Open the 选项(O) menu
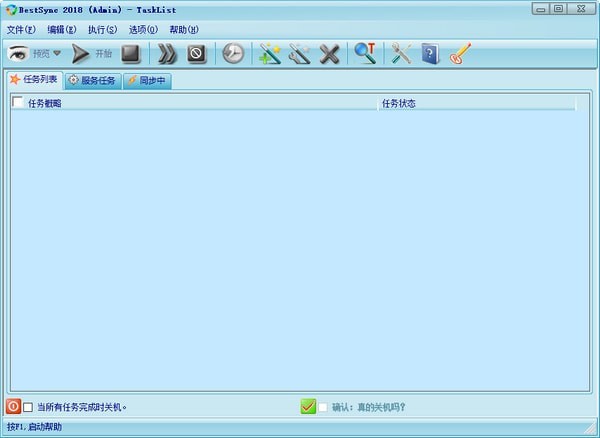This screenshot has width=600, height=438. click(143, 30)
